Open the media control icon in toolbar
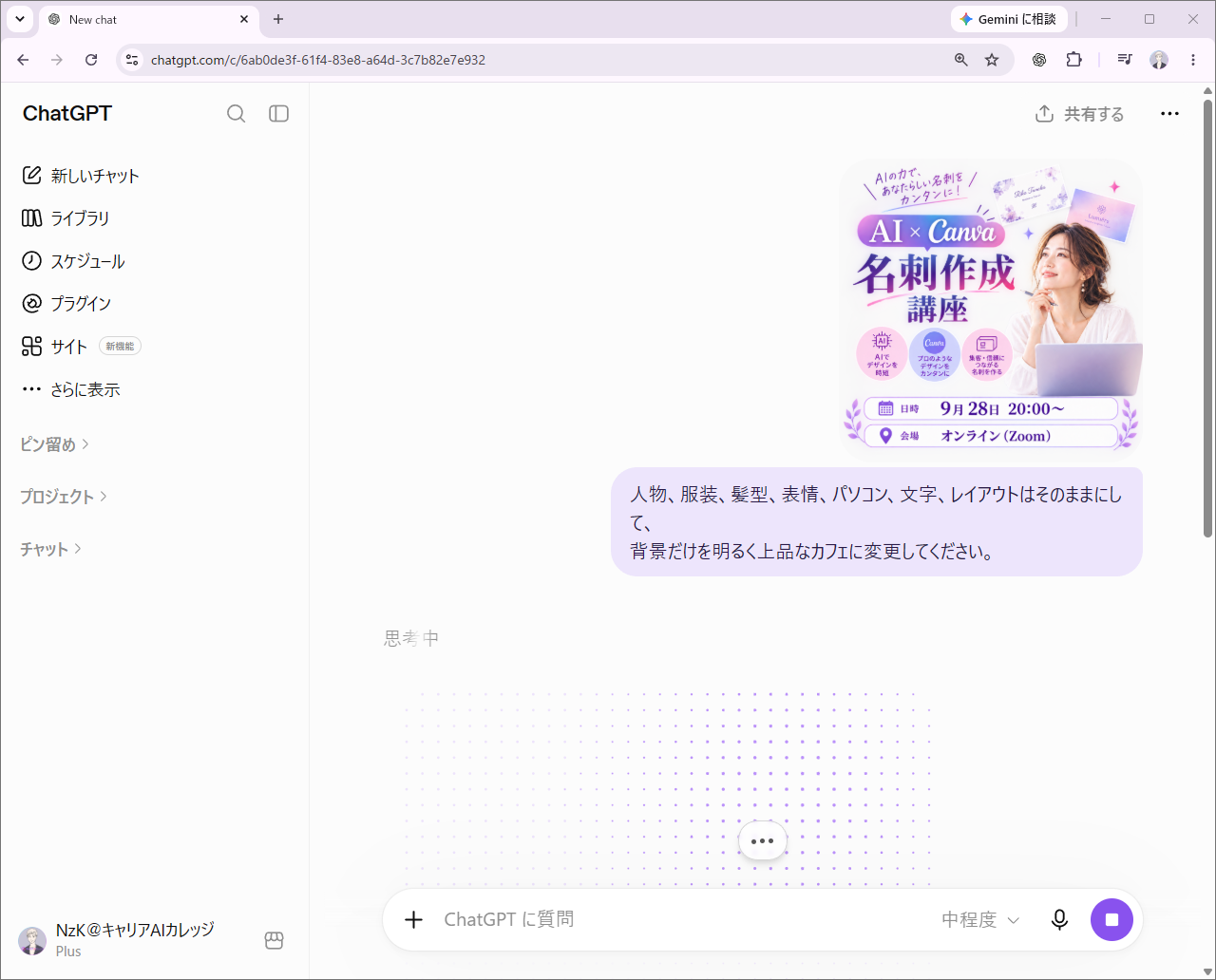Image resolution: width=1216 pixels, height=980 pixels. click(x=1125, y=60)
